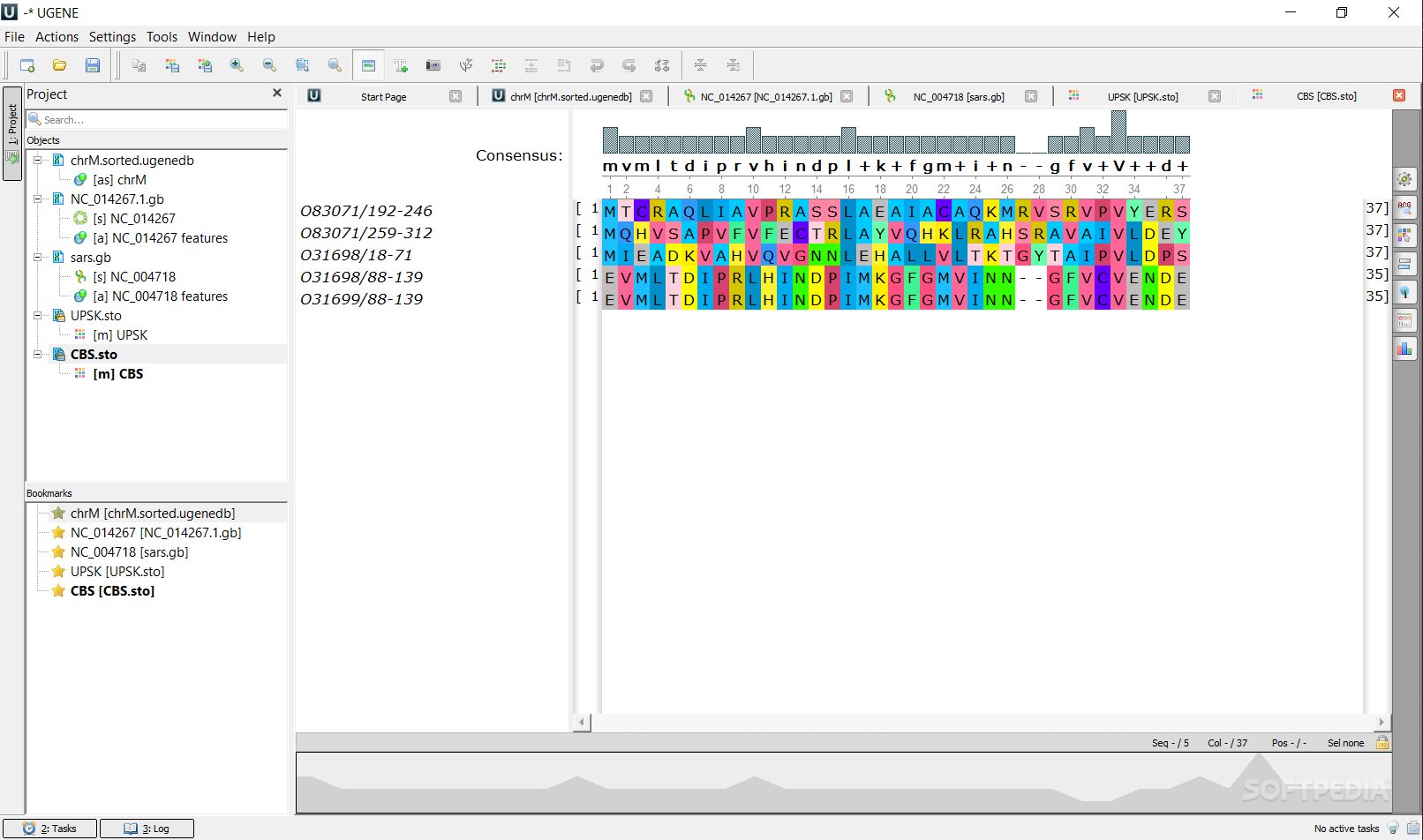Click the New document from text icon
This screenshot has height=840, width=1423.
tap(26, 65)
